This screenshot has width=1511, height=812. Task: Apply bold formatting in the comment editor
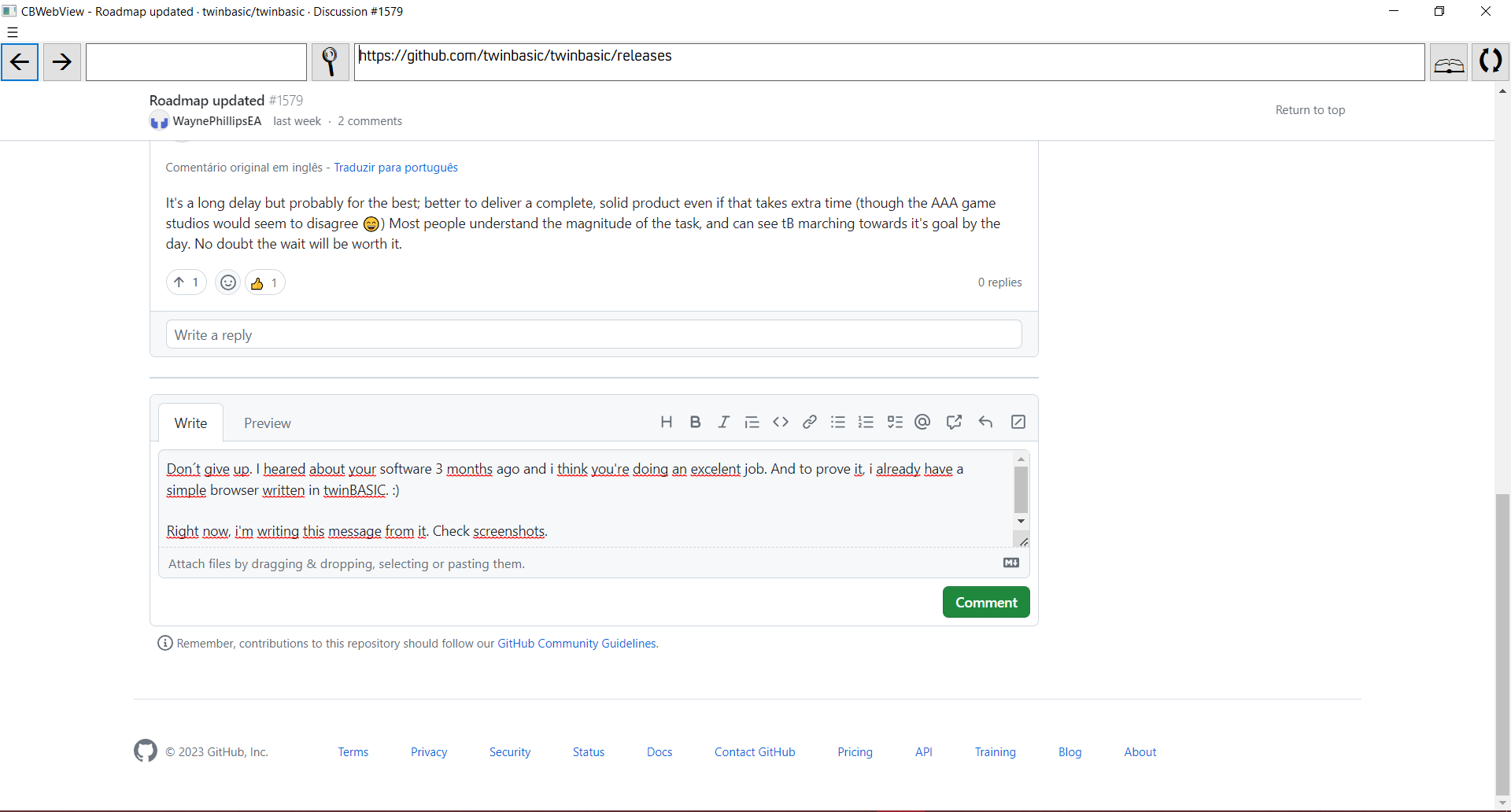point(695,422)
